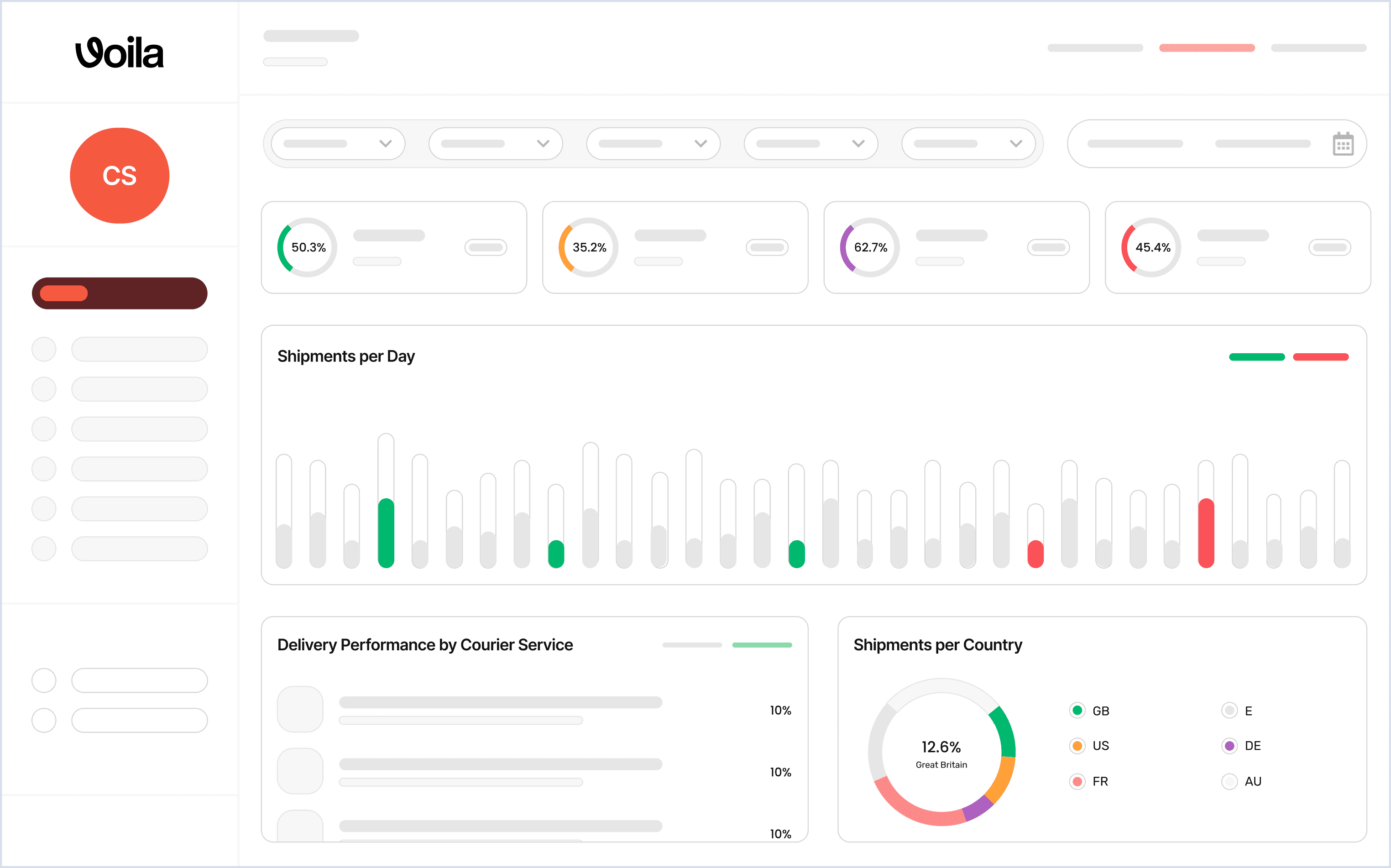Click the pill button in 50.3% card
This screenshot has height=868, width=1391.
tap(486, 247)
